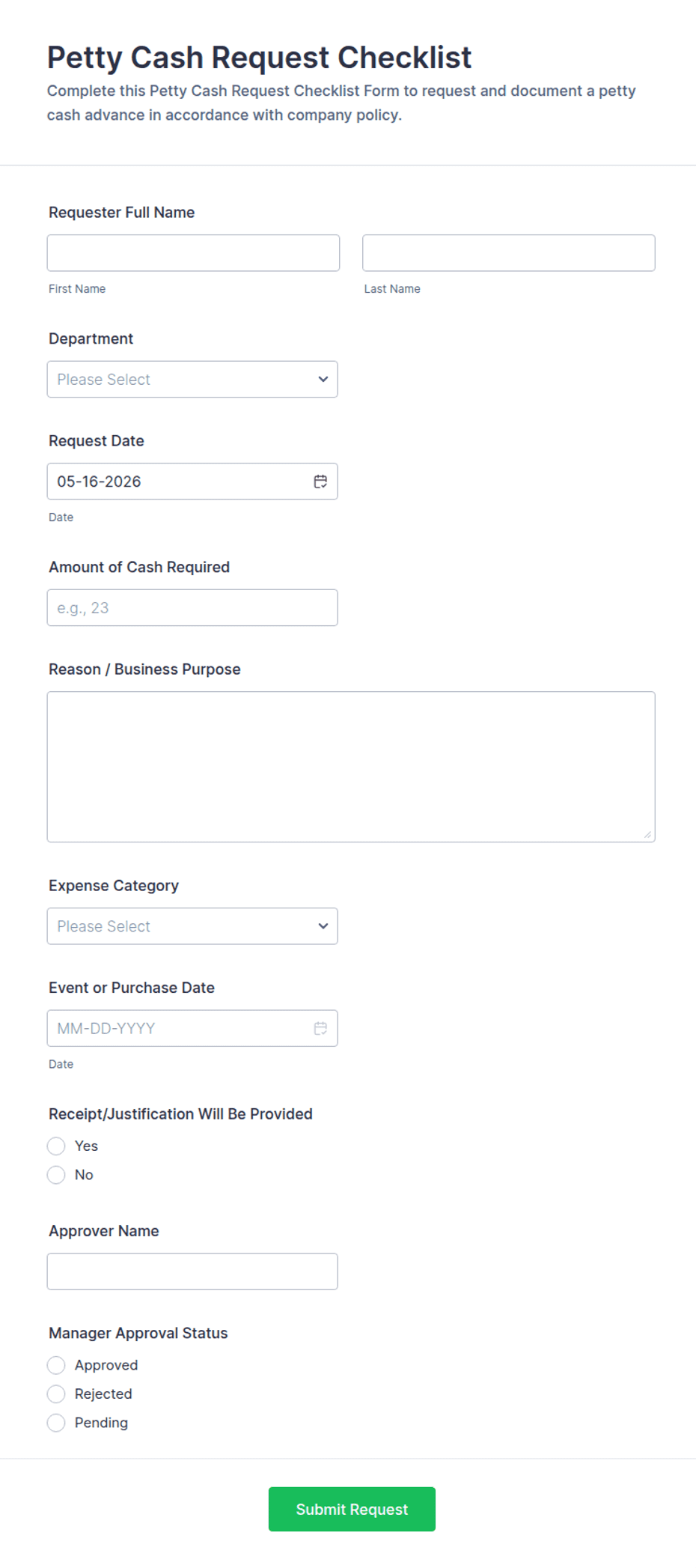Choose the Approved approval status

[56, 1365]
